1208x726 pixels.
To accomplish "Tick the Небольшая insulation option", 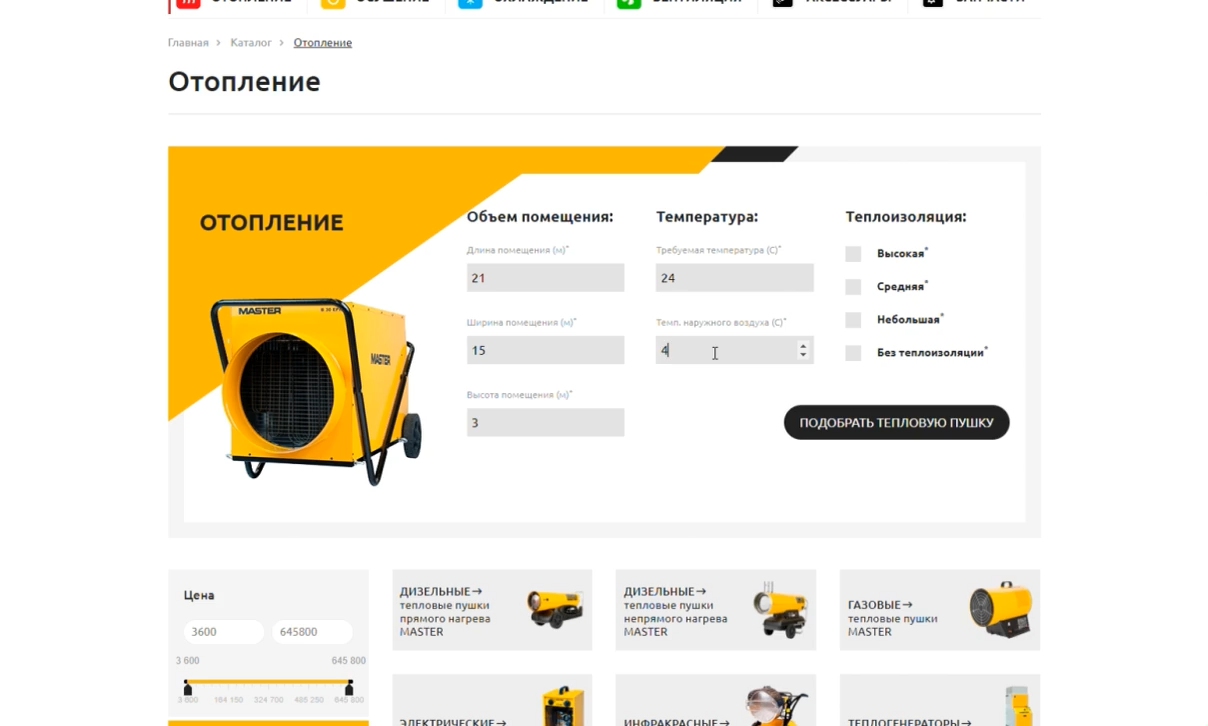I will [853, 320].
